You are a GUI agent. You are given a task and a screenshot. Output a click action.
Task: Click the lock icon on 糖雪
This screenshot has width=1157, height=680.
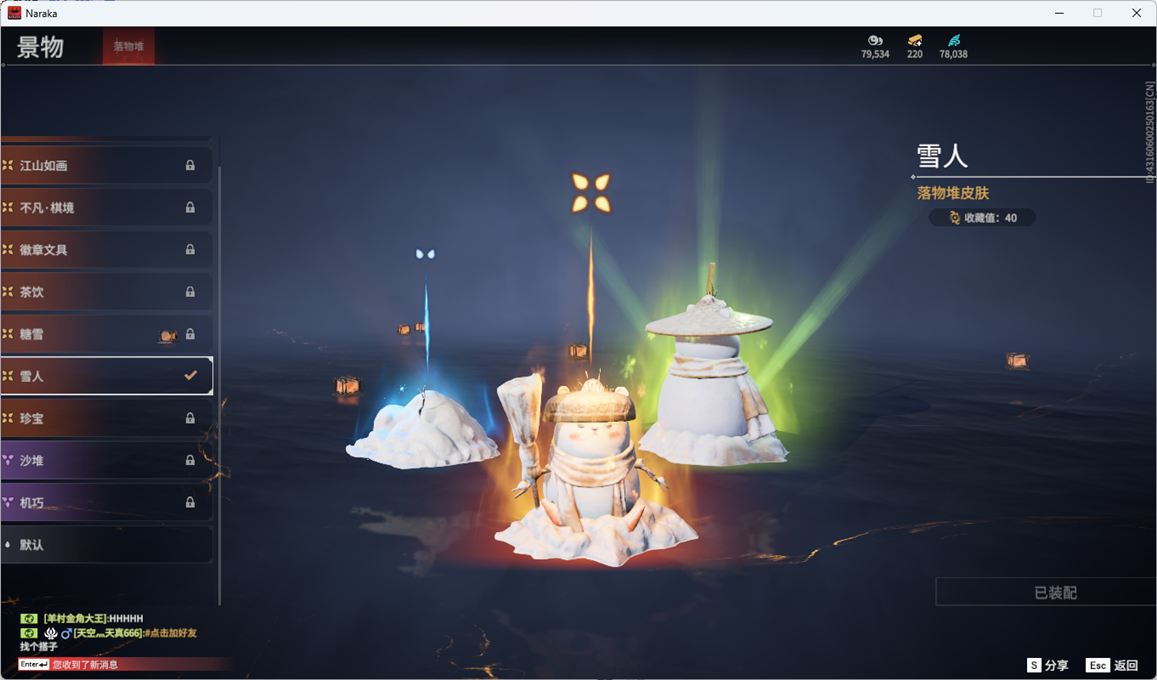click(x=190, y=333)
